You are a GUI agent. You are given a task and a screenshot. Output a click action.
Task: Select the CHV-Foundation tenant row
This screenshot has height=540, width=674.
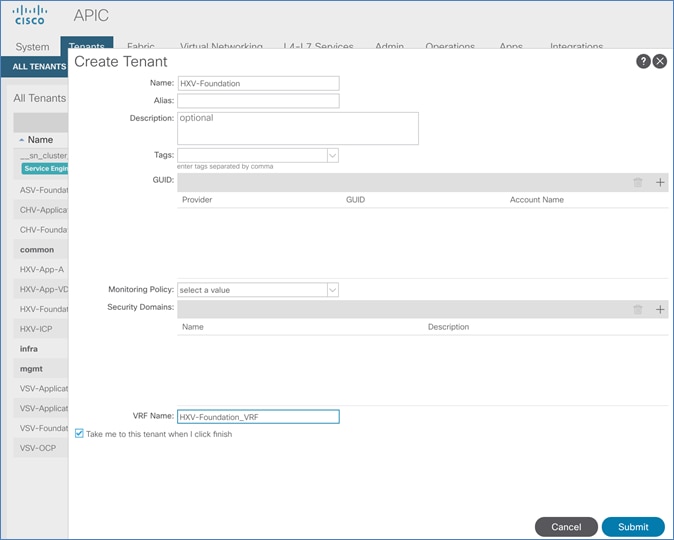pos(41,230)
